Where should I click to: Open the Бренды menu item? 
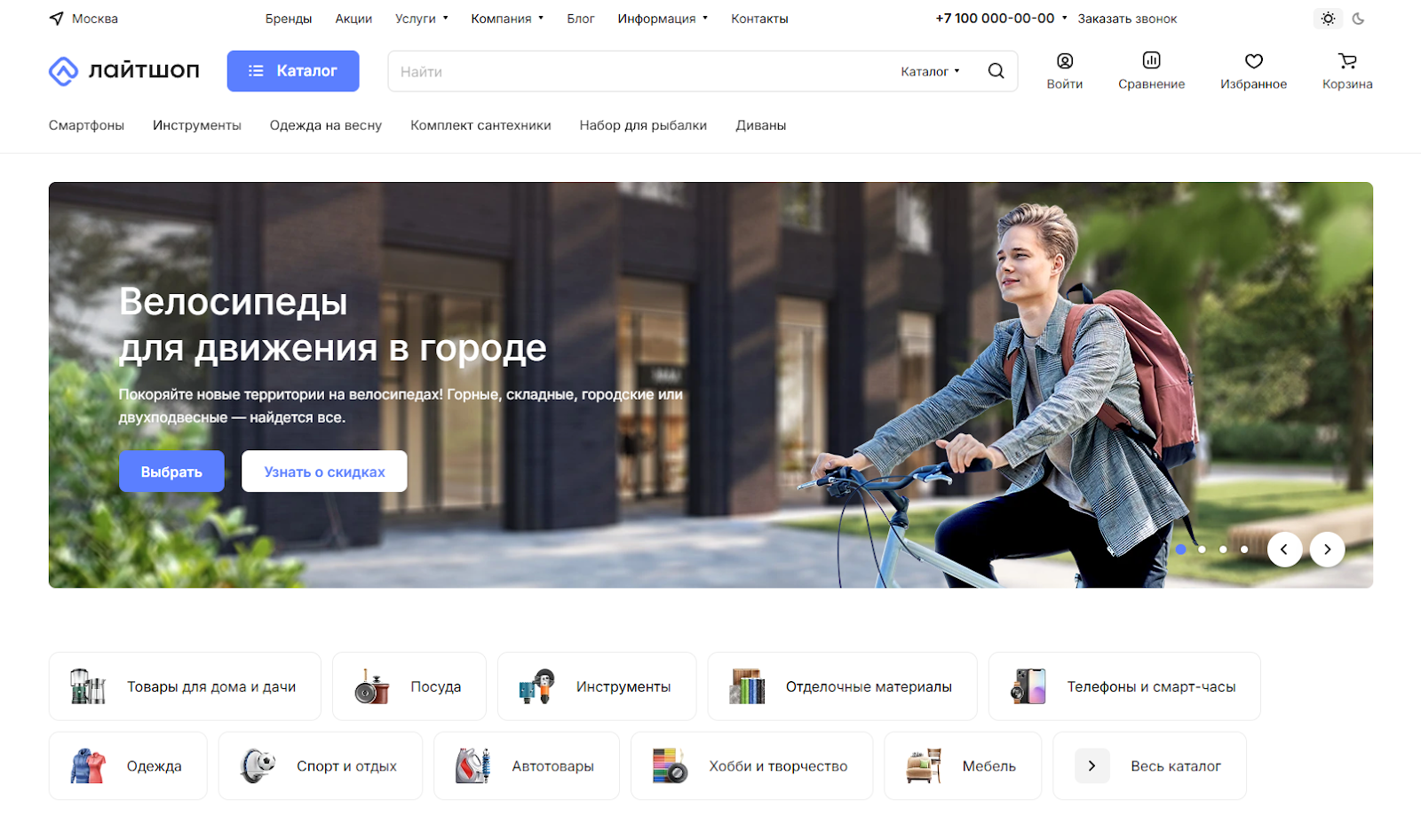pyautogui.click(x=288, y=19)
